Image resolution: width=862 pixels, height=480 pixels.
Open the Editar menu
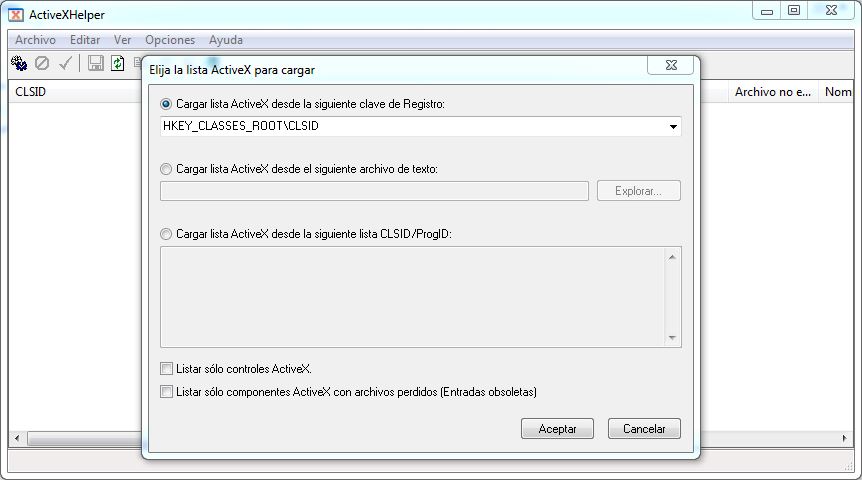tap(85, 40)
